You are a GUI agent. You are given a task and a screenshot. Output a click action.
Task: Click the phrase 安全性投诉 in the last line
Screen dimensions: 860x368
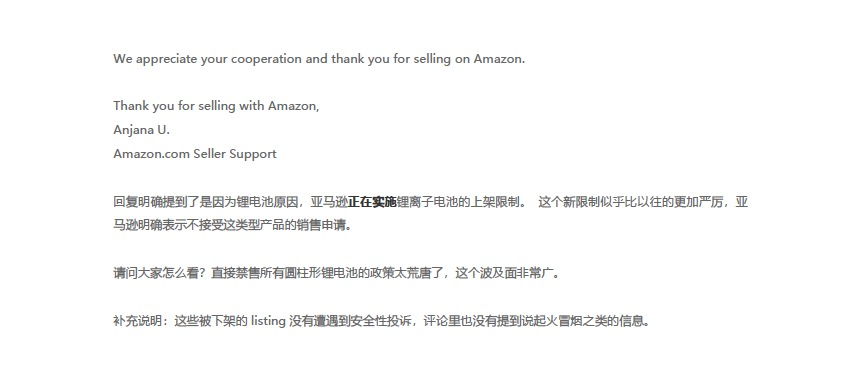click(x=381, y=321)
